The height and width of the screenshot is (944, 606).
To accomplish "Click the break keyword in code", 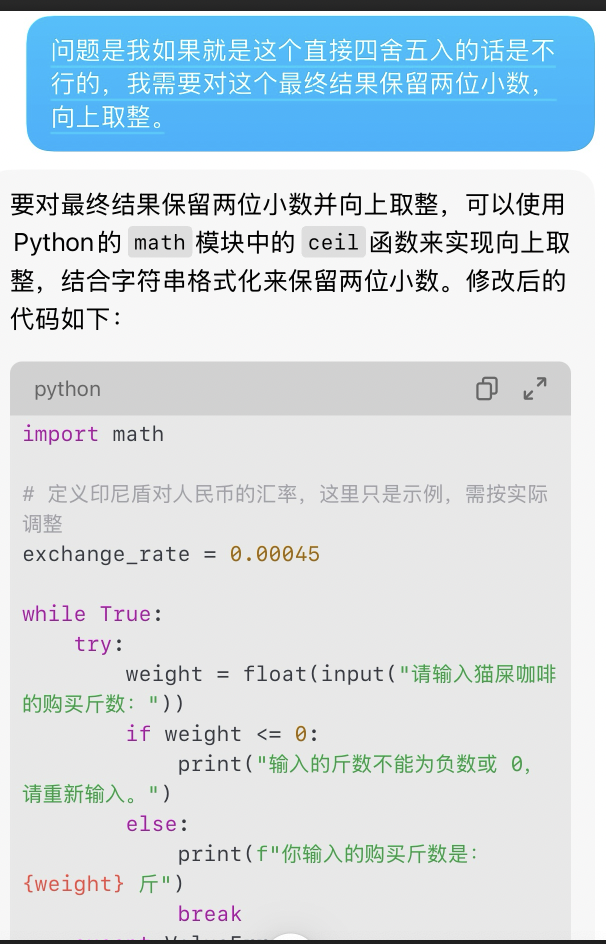I will 209,914.
